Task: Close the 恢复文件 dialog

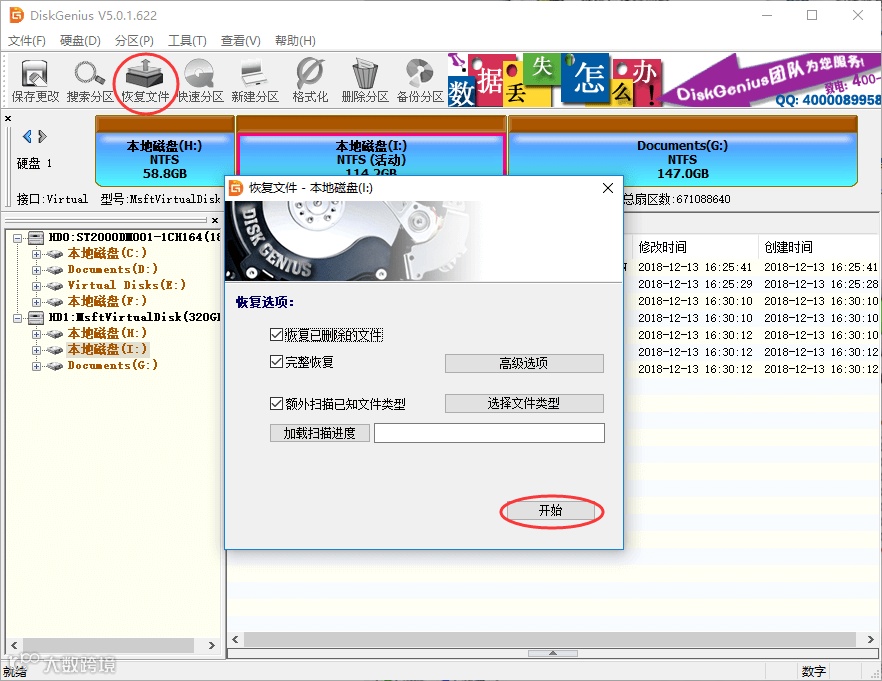Action: [608, 188]
